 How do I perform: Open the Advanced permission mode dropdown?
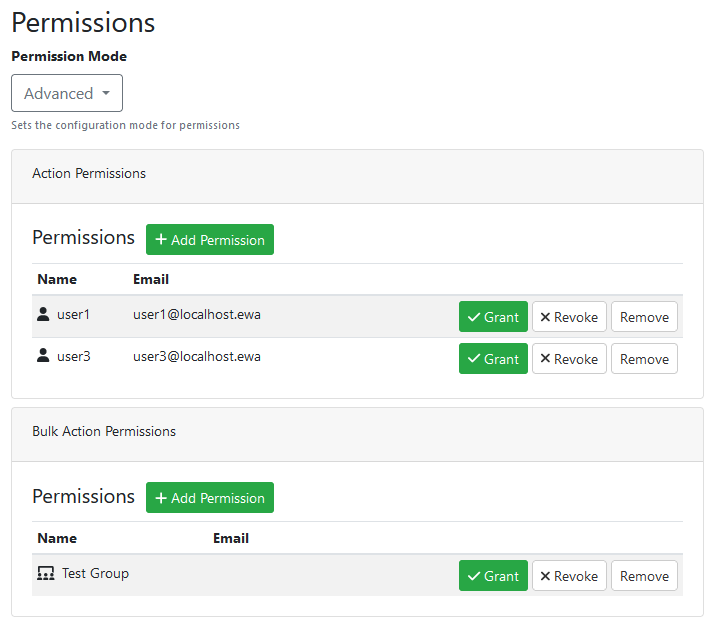pyautogui.click(x=67, y=93)
